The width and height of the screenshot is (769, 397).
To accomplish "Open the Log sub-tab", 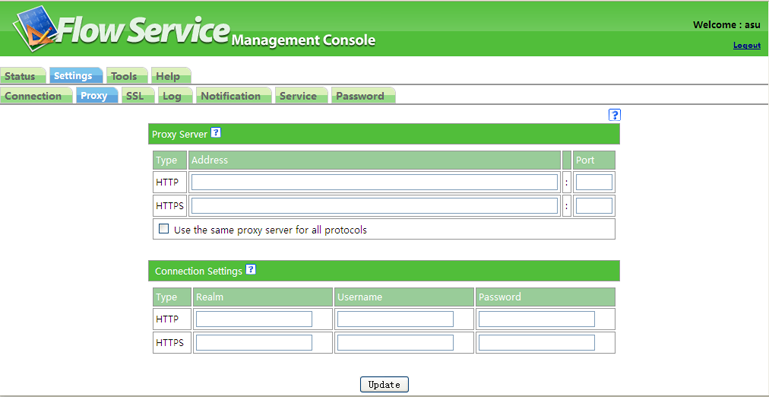I will [x=175, y=96].
